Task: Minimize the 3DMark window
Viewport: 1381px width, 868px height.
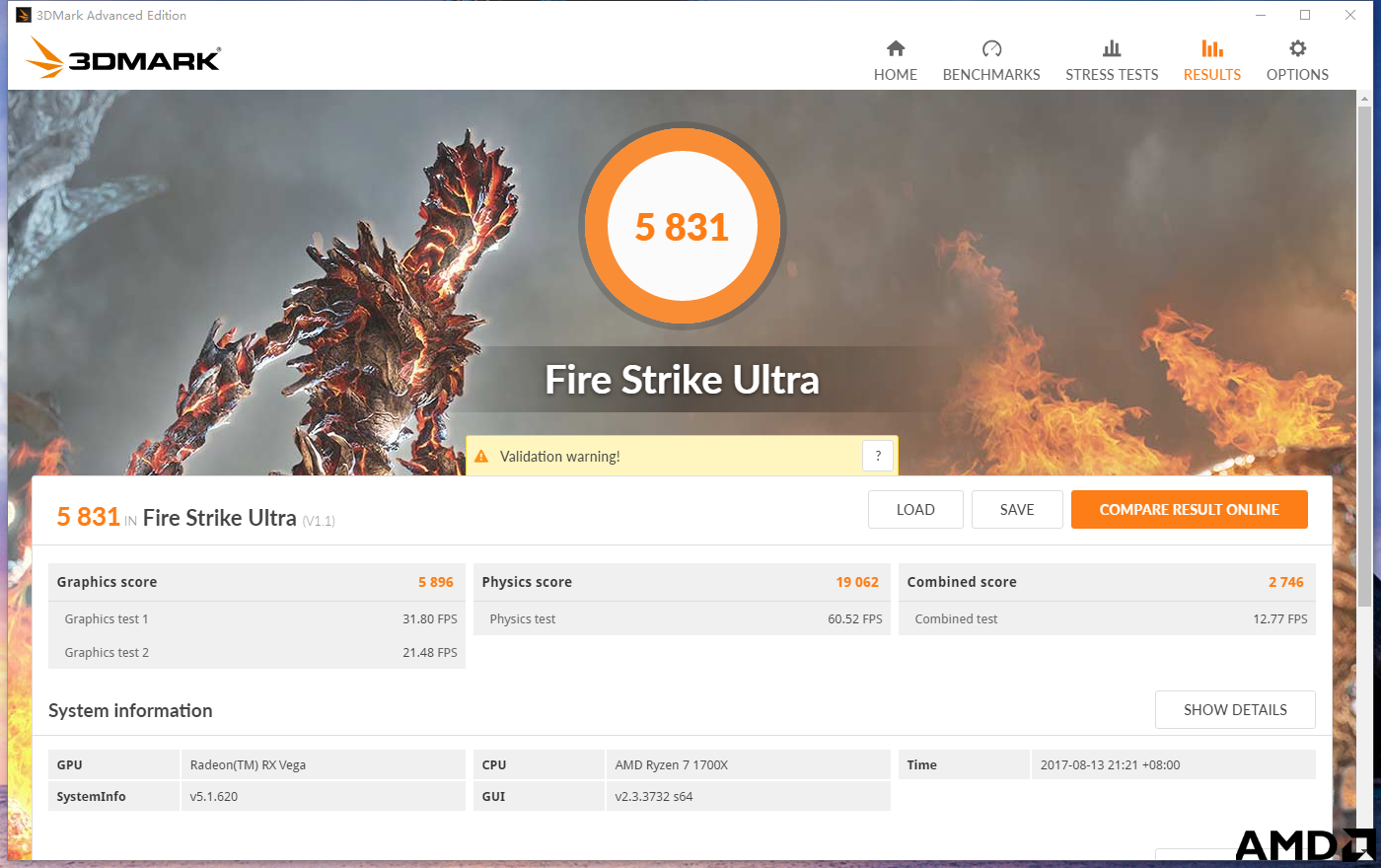Action: (x=1261, y=15)
